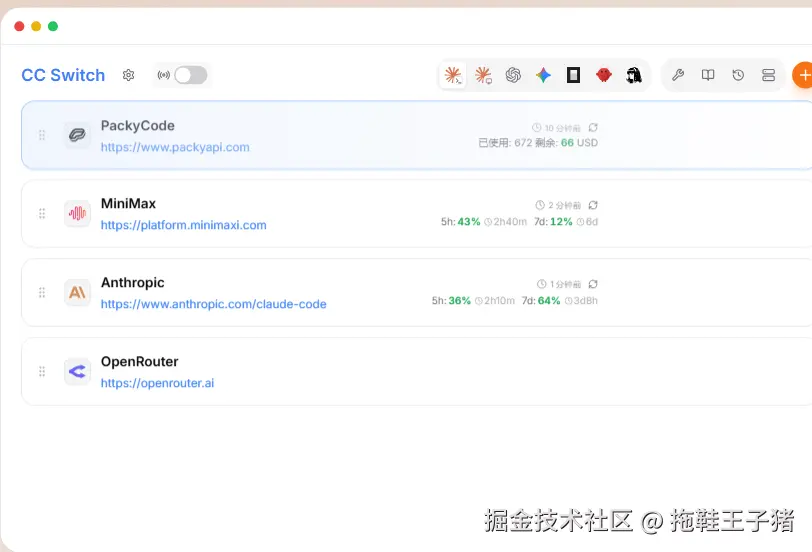
Task: Click MiniMax 7d 12% usage value
Action: [561, 222]
